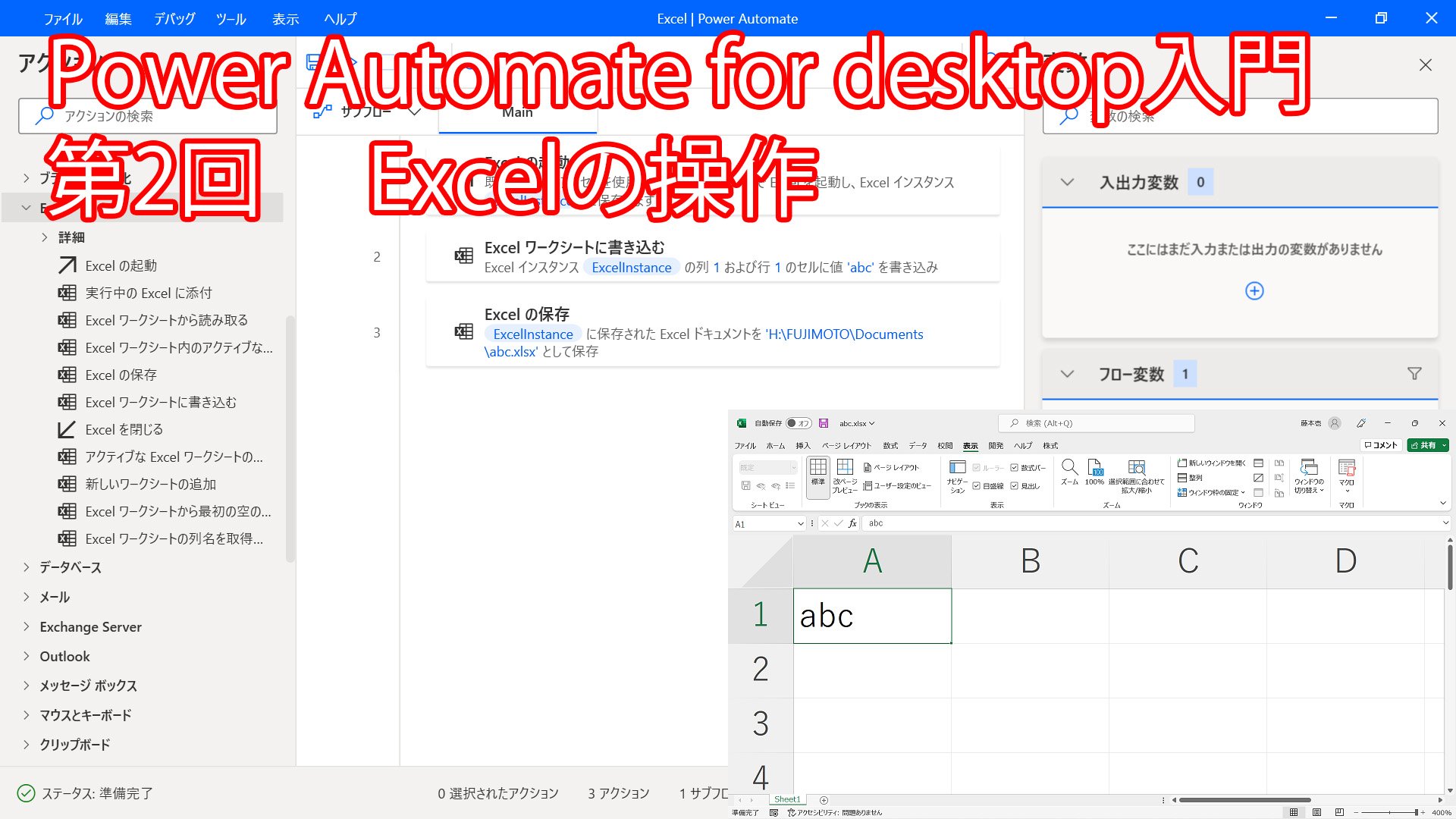Viewport: 1456px width, 819px height.
Task: Open the Excel 開発 ribbon tab
Action: point(996,446)
